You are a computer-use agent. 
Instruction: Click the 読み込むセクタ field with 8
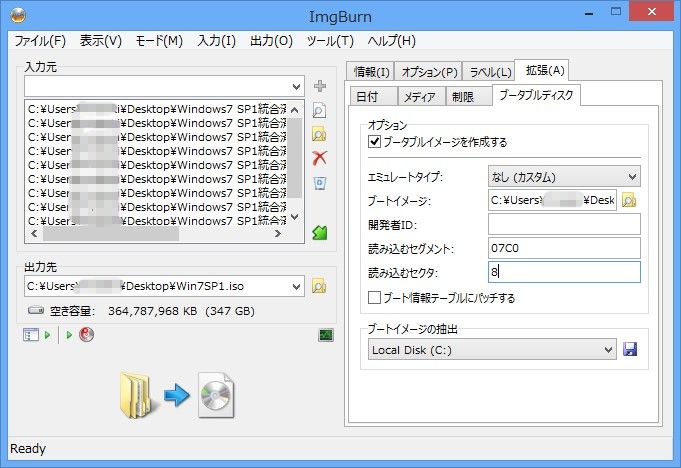click(x=564, y=272)
